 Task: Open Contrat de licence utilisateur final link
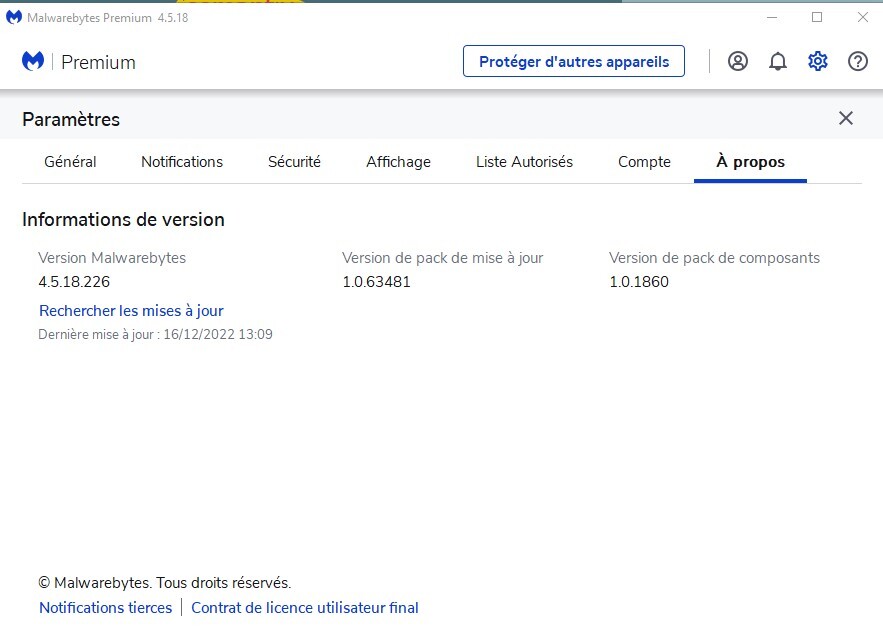point(305,608)
